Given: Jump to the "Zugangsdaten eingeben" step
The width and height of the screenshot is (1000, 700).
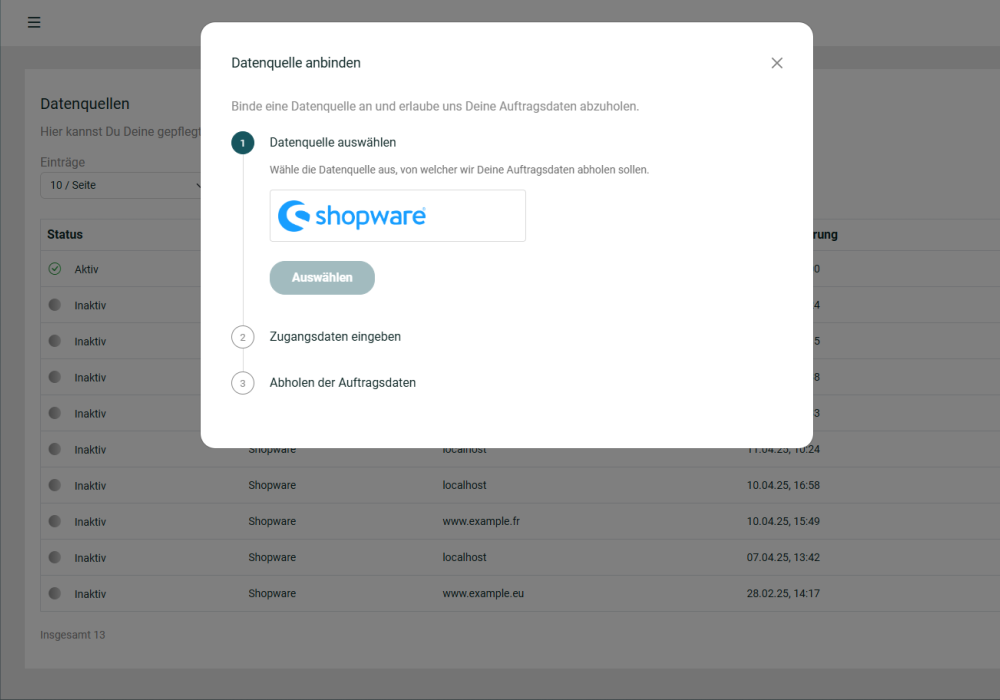Looking at the screenshot, I should tap(335, 337).
